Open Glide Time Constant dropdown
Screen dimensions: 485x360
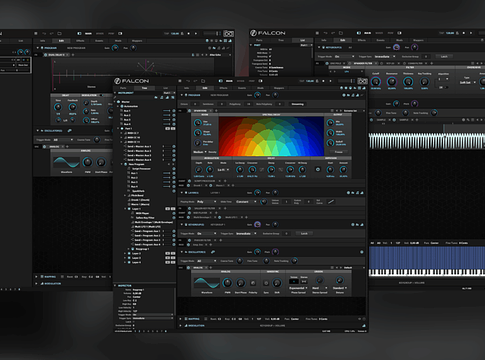pyautogui.click(x=246, y=202)
